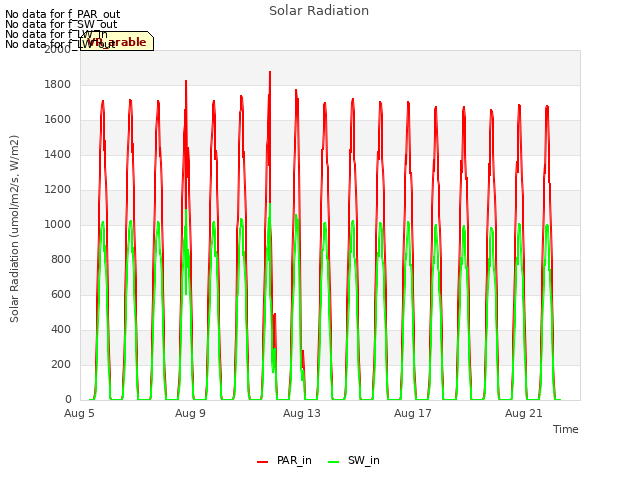This screenshot has width=640, height=480.
Task: Click the 0 y-axis tick label
Action: coord(68,400)
